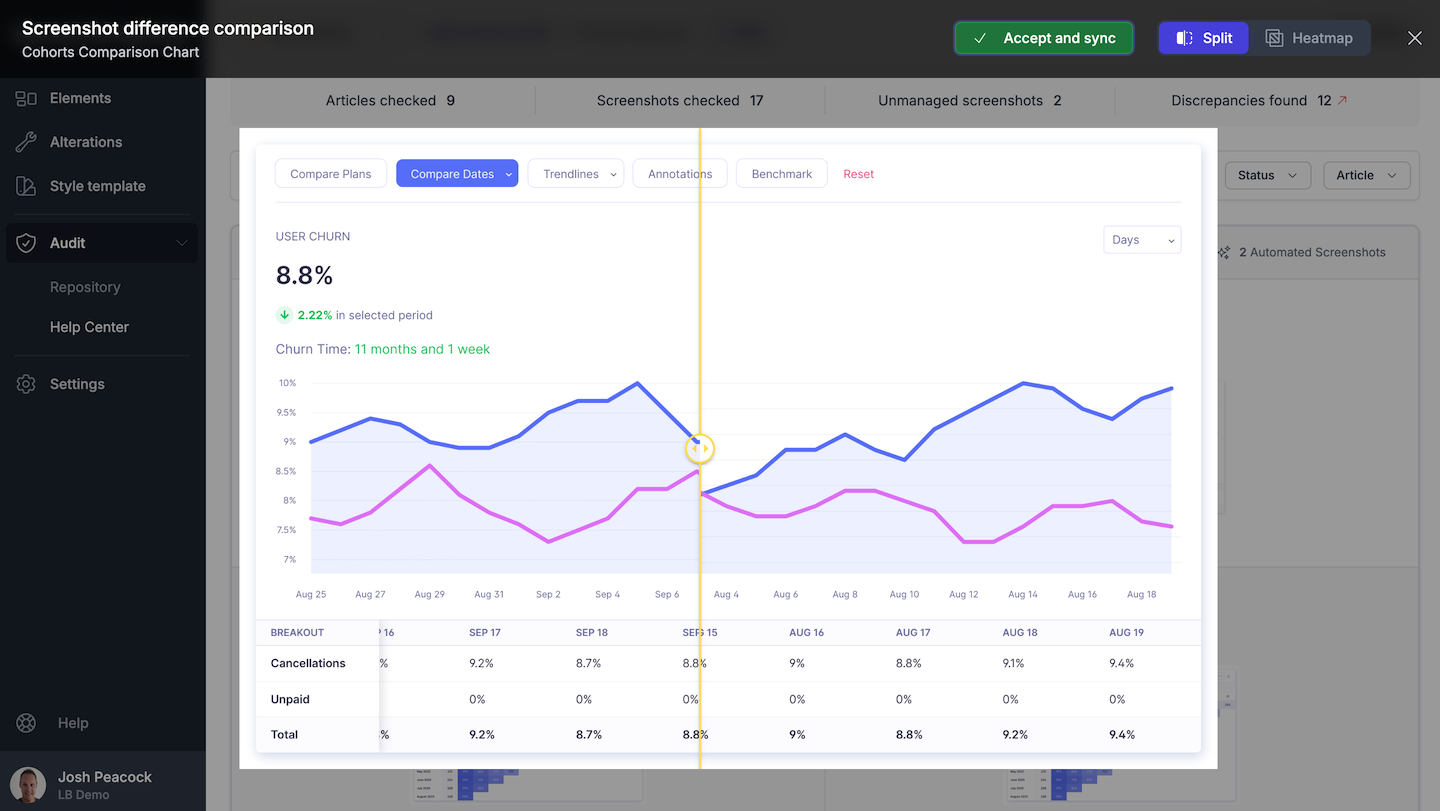Click the Audit shield icon
The height and width of the screenshot is (811, 1440).
pos(26,243)
